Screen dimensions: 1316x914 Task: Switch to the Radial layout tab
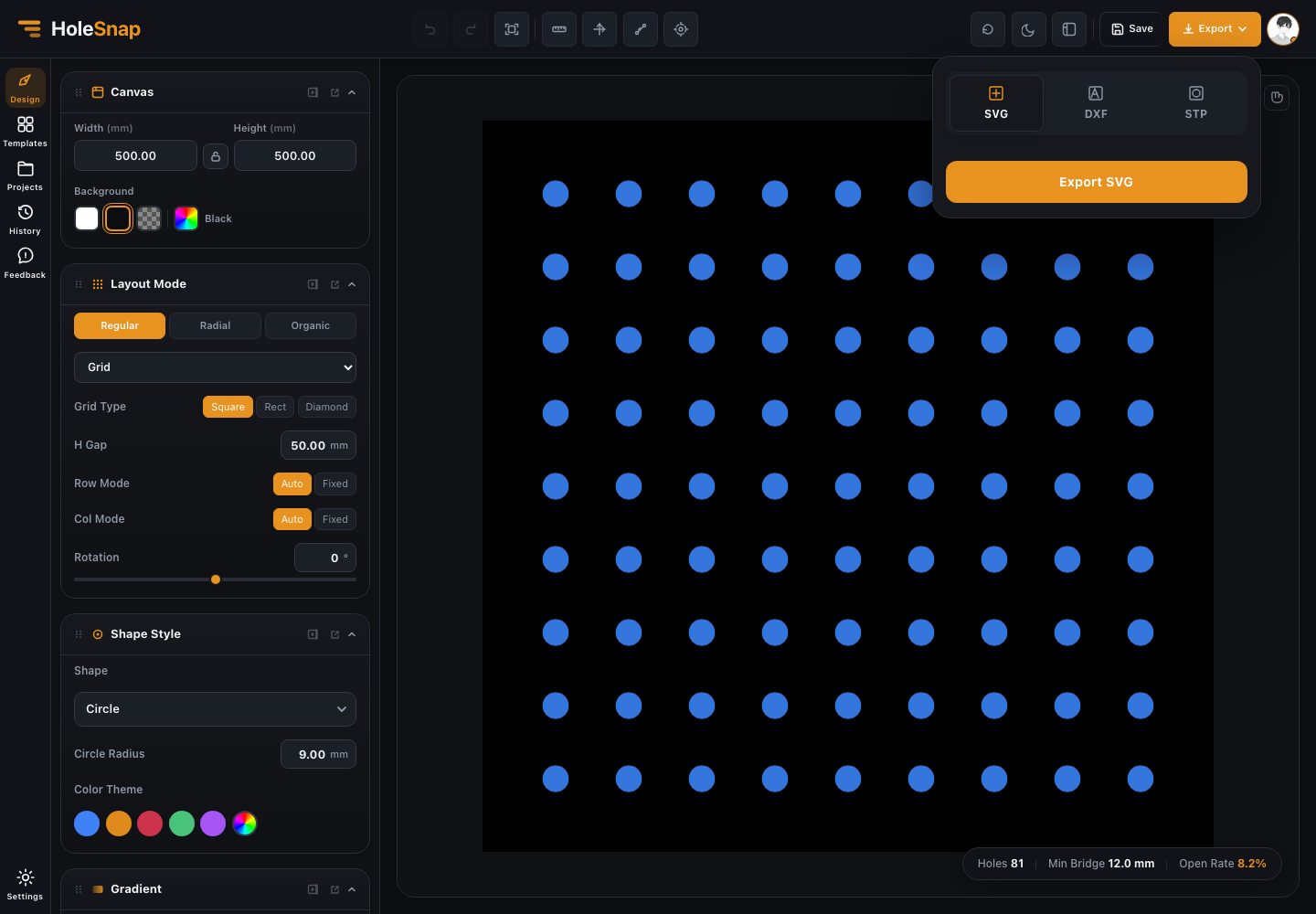(215, 325)
